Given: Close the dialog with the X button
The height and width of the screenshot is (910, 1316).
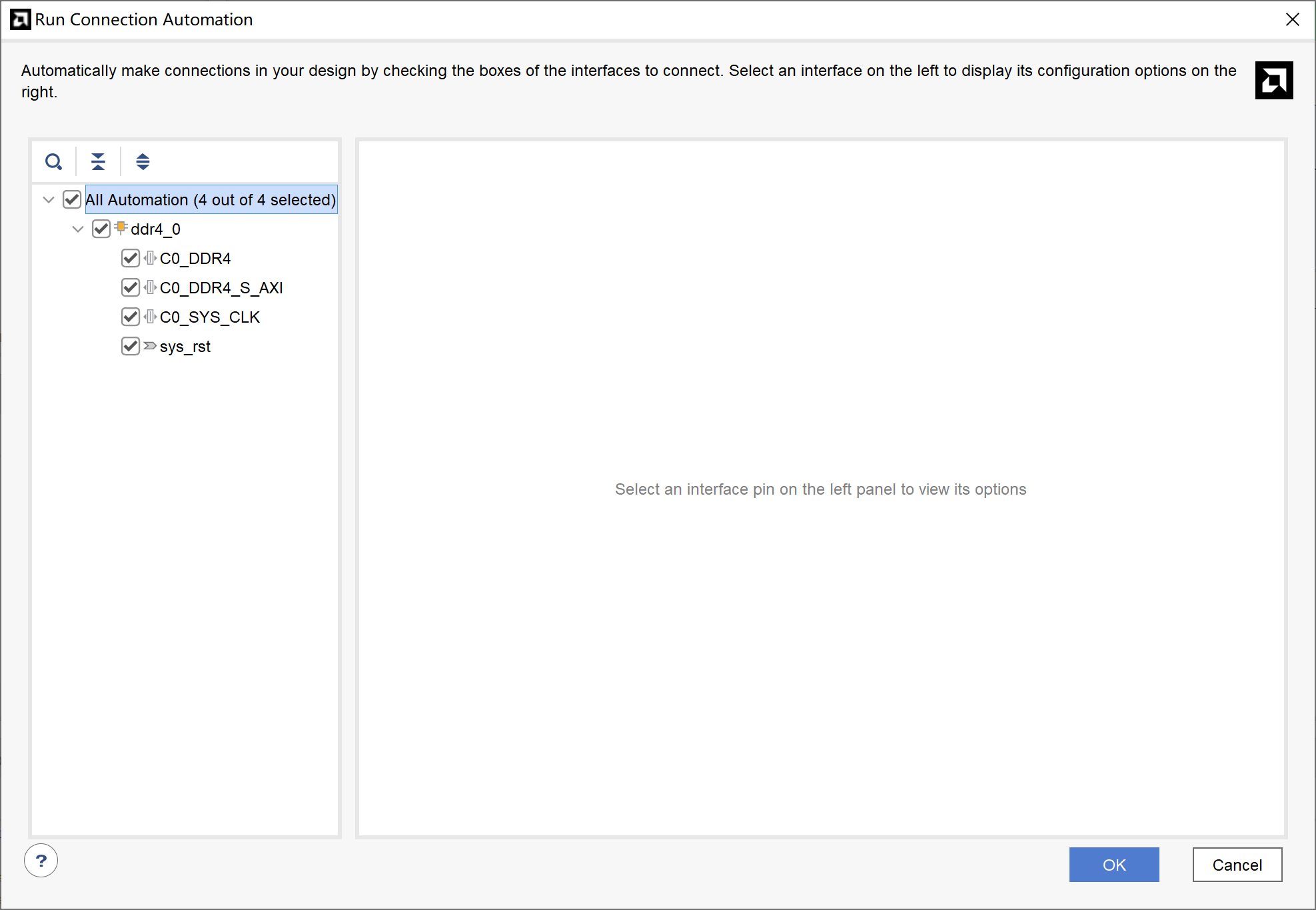Looking at the screenshot, I should pos(1293,19).
